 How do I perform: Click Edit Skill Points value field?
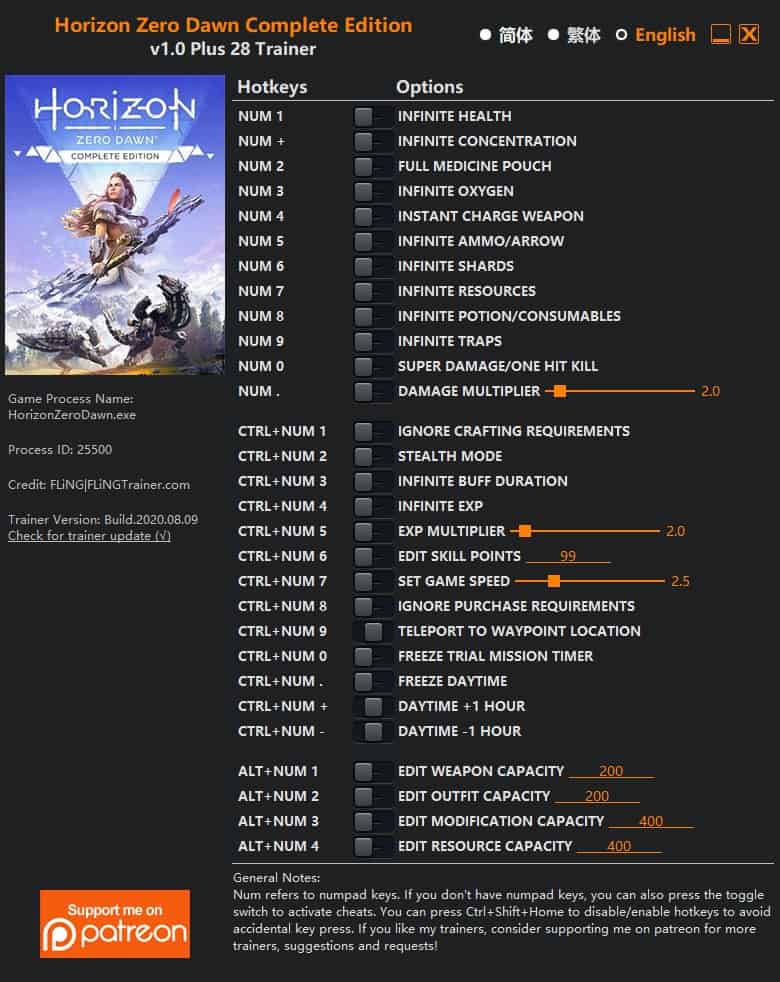568,556
